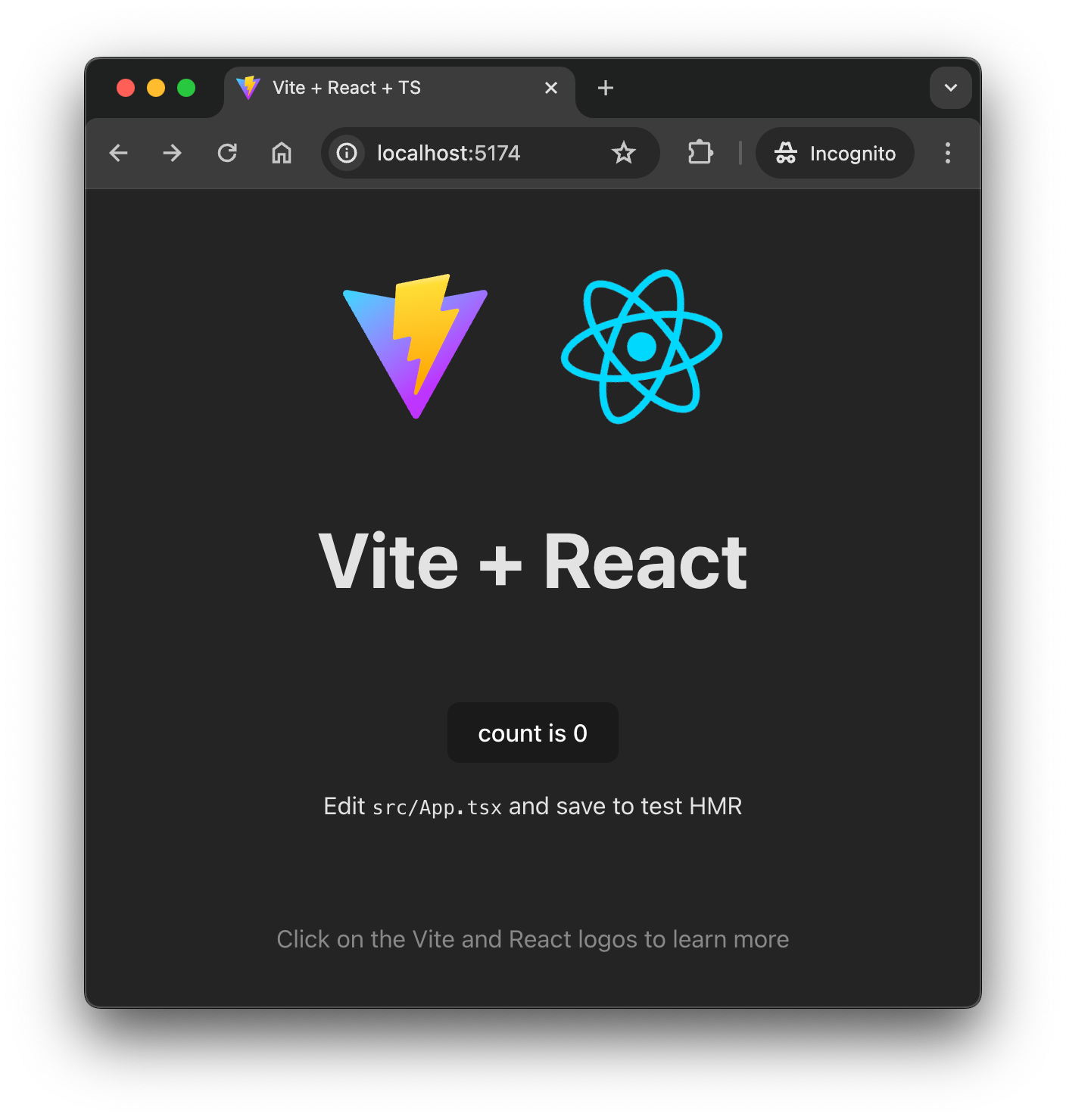Go back using the browser back arrow

(119, 153)
